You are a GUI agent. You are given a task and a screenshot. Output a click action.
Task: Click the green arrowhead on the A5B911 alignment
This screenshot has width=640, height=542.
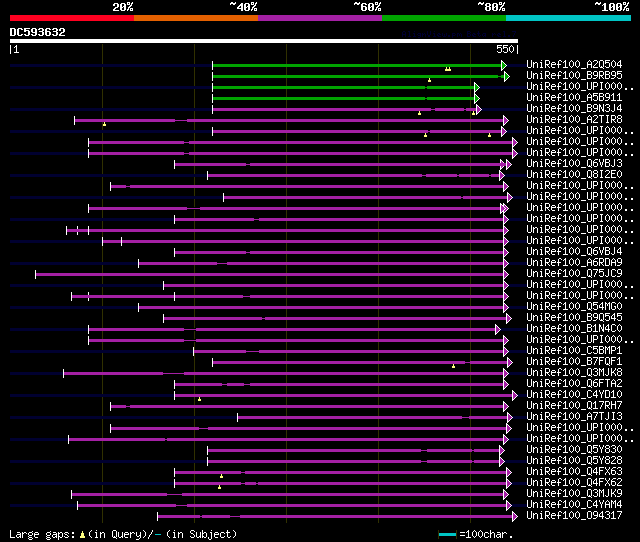coord(476,98)
